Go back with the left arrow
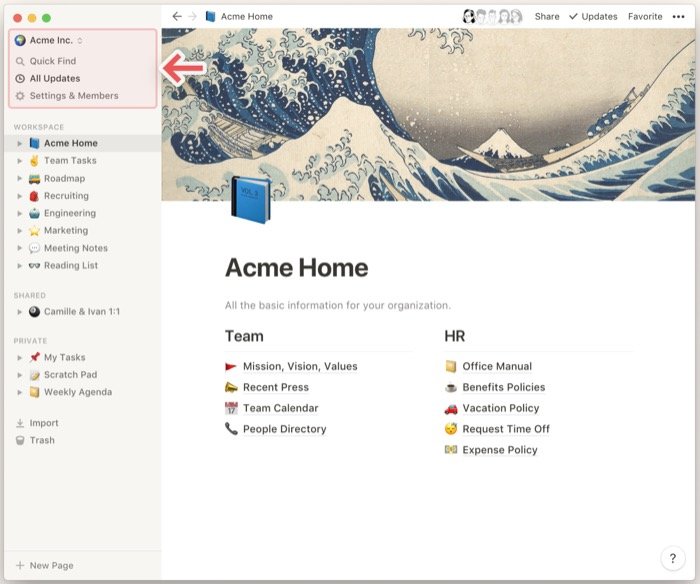 coord(177,17)
